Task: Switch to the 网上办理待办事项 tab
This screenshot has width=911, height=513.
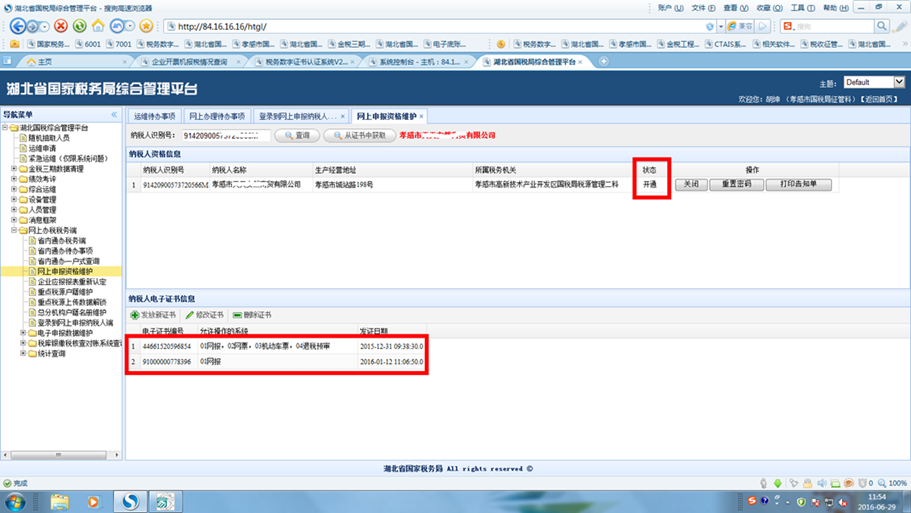Action: [217, 116]
